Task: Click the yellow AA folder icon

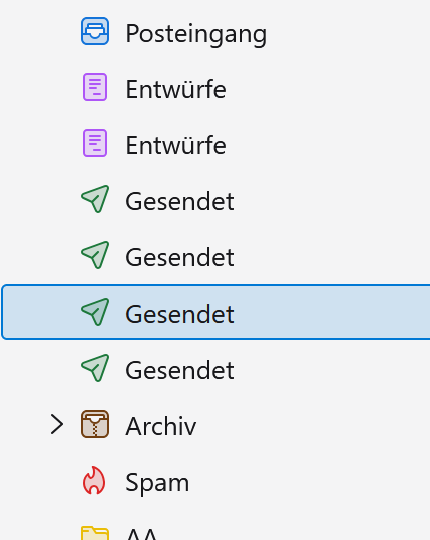Action: (x=95, y=533)
